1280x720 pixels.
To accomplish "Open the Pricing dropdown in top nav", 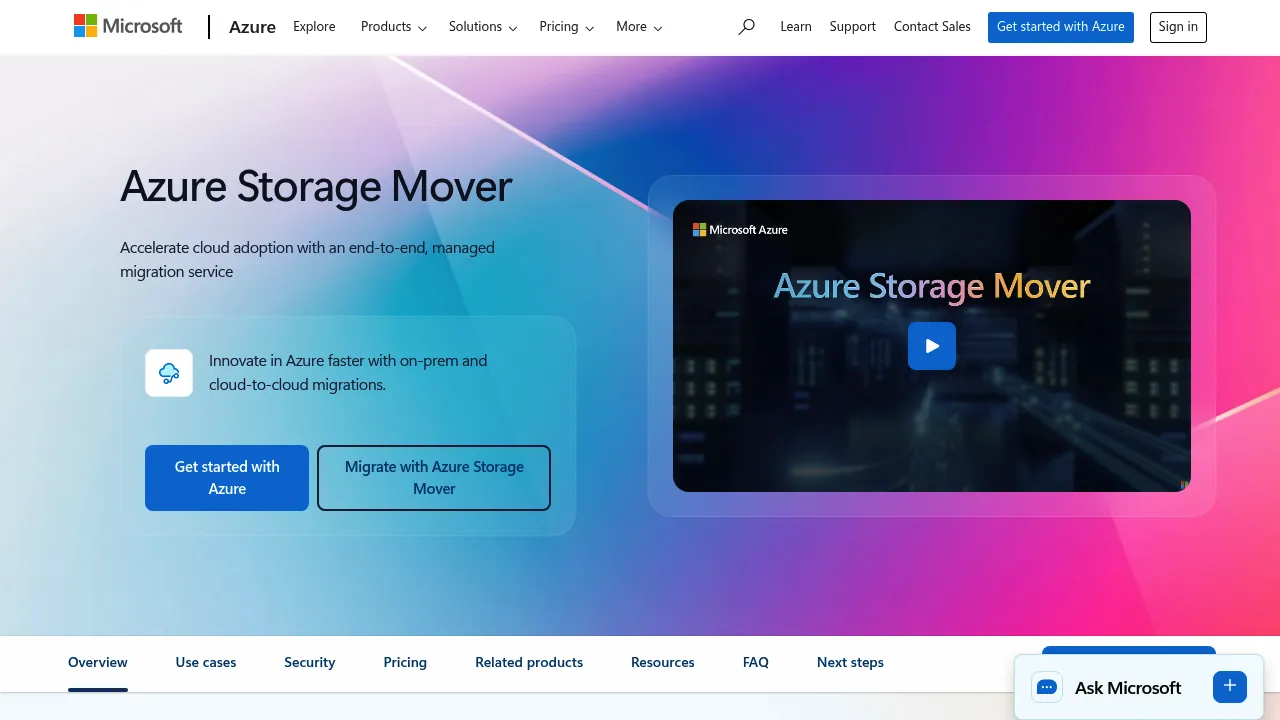I will click(566, 27).
